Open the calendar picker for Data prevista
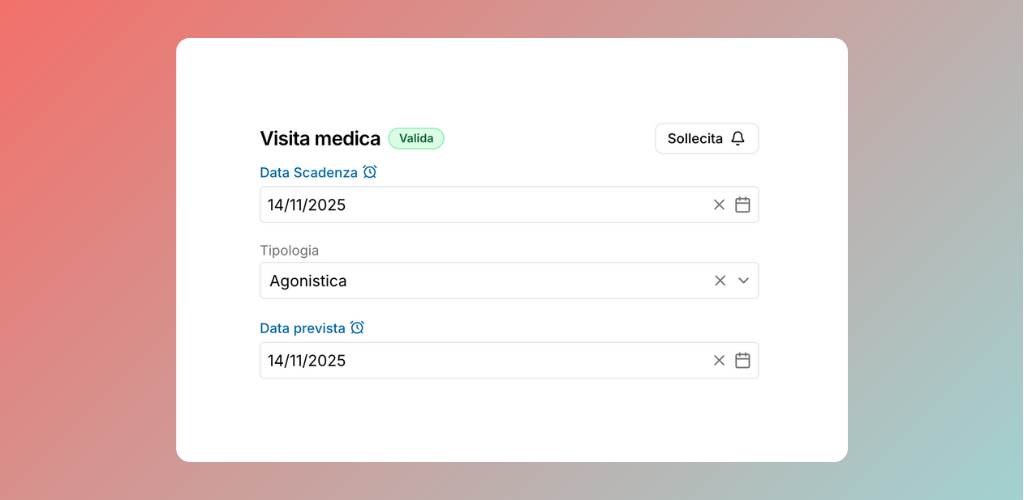This screenshot has height=500, width=1024. click(x=743, y=361)
